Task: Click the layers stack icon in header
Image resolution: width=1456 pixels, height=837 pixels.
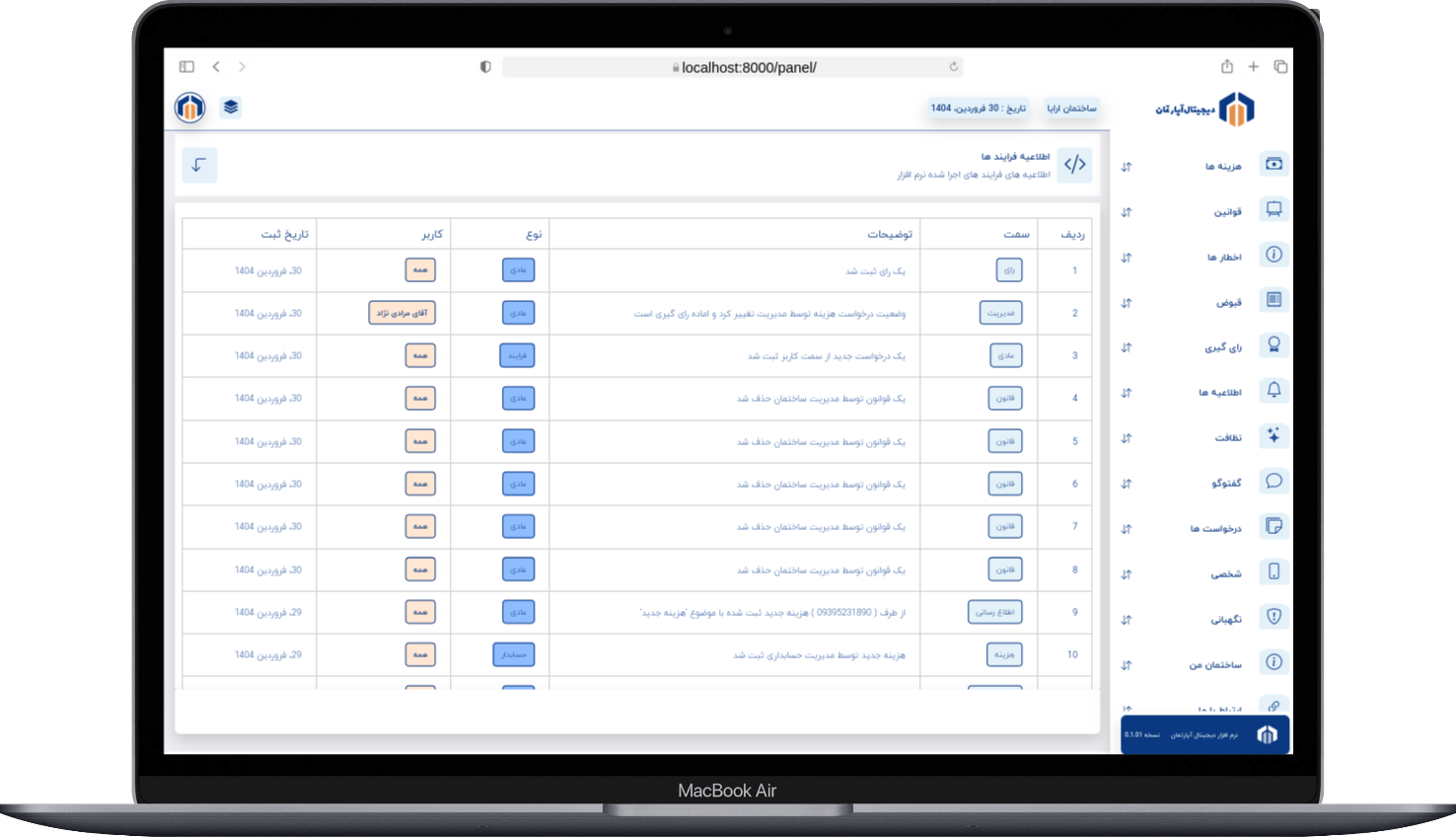Action: point(231,108)
